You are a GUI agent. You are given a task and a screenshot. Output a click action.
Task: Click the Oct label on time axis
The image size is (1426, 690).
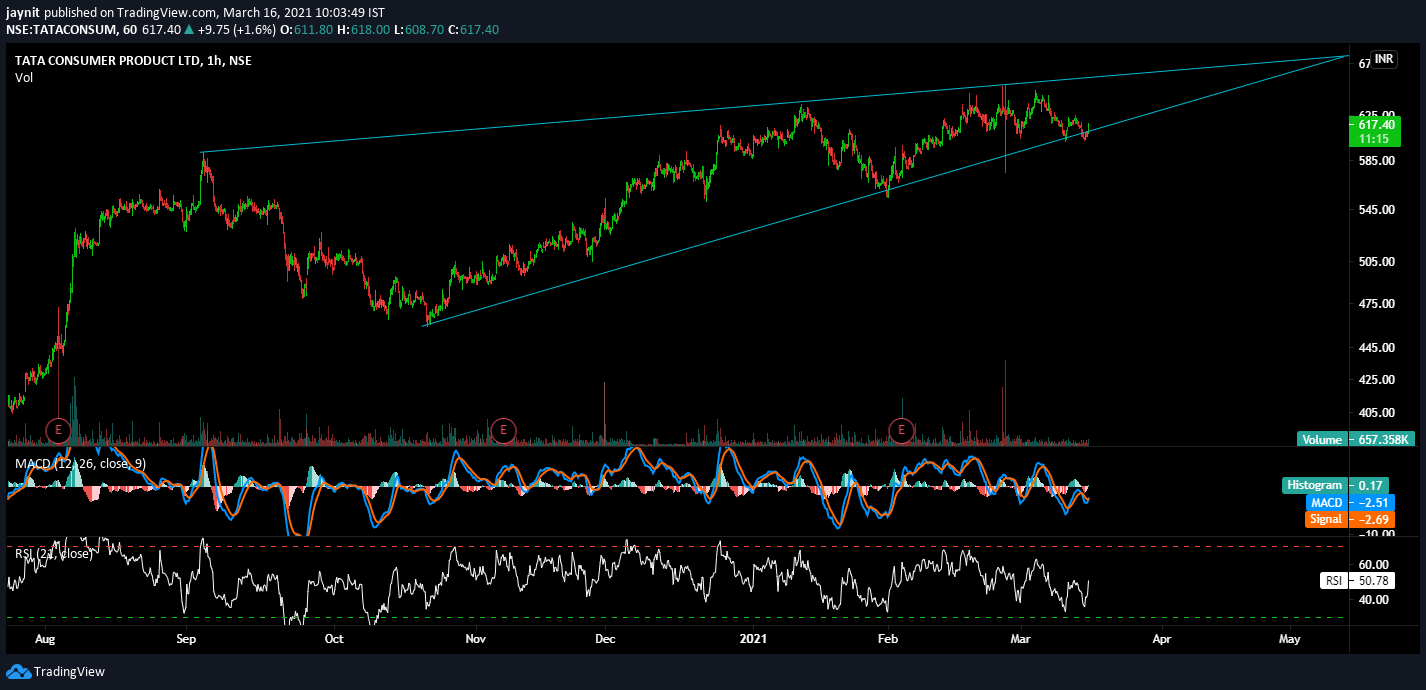(334, 638)
